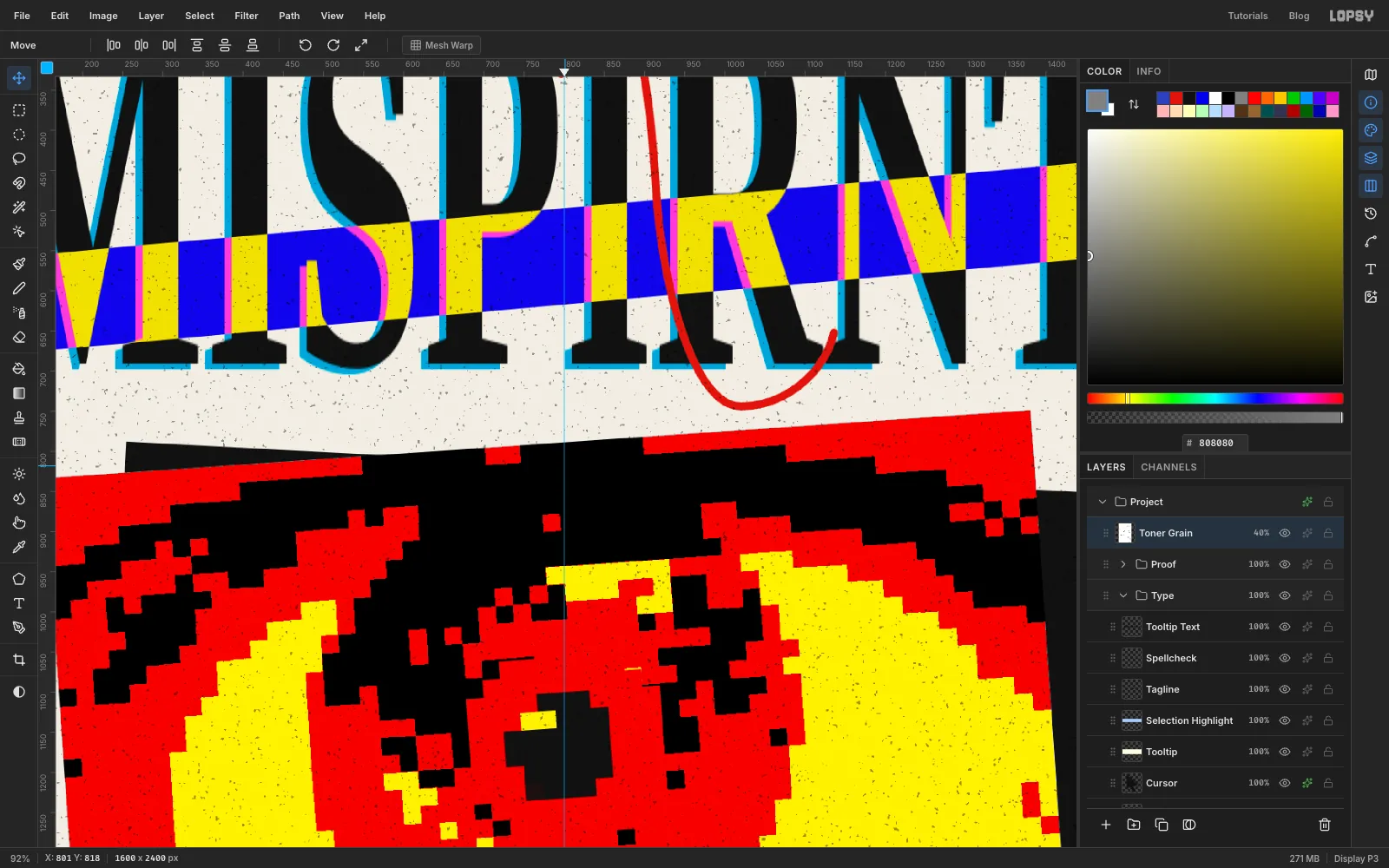Screen dimensions: 1389x868
Task: Open the Blog link
Action: click(1299, 16)
